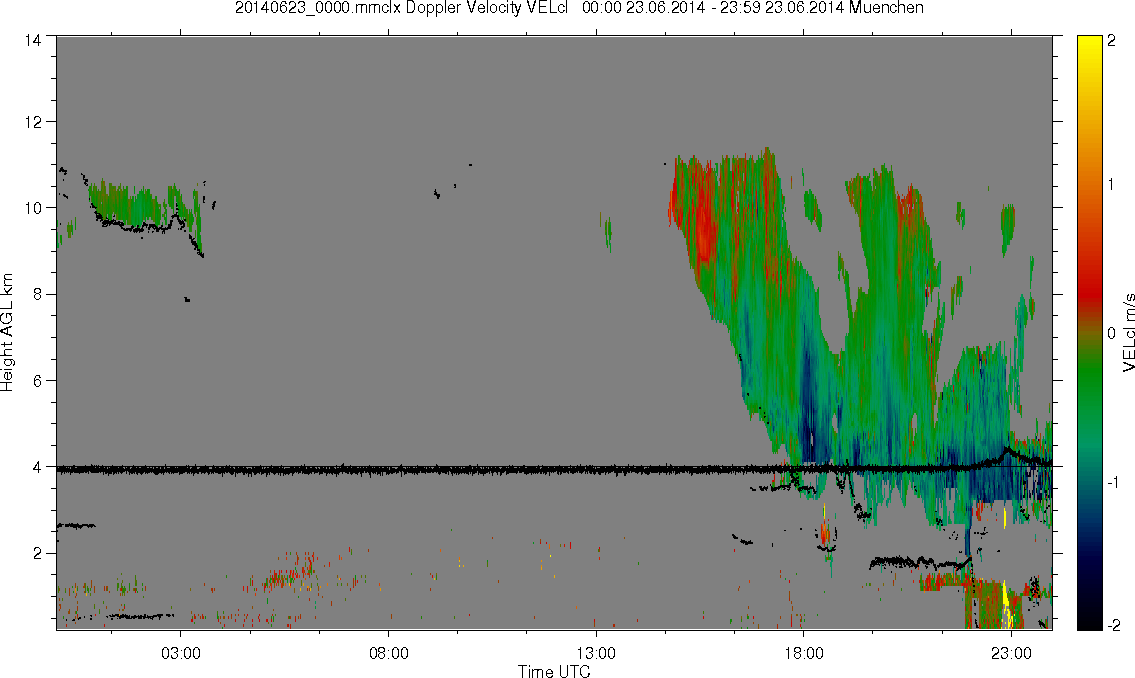Click the 4 km height tick label

(x=36, y=467)
